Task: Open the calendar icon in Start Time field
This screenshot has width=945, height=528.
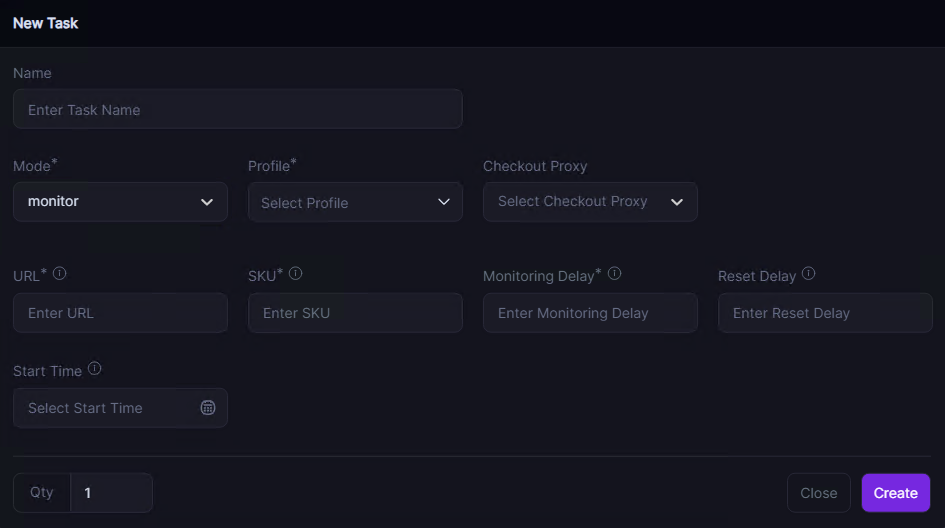Action: [208, 408]
